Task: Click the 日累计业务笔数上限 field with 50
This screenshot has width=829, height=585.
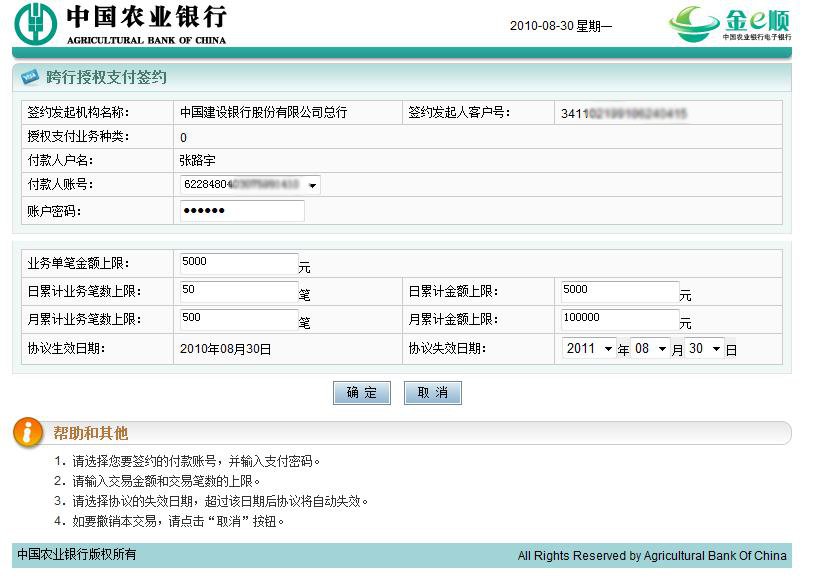Action: (x=239, y=291)
